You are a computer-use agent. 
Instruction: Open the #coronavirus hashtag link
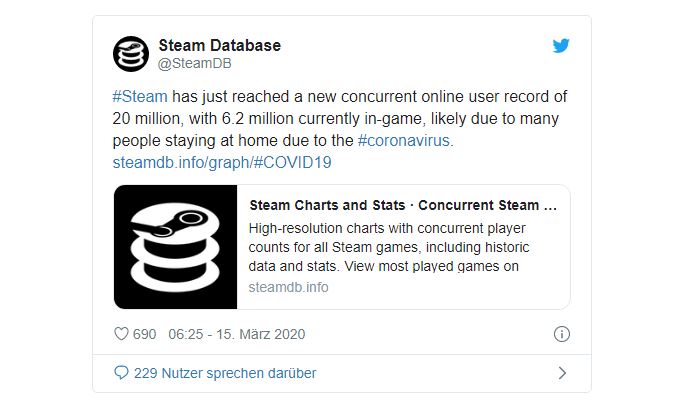404,140
